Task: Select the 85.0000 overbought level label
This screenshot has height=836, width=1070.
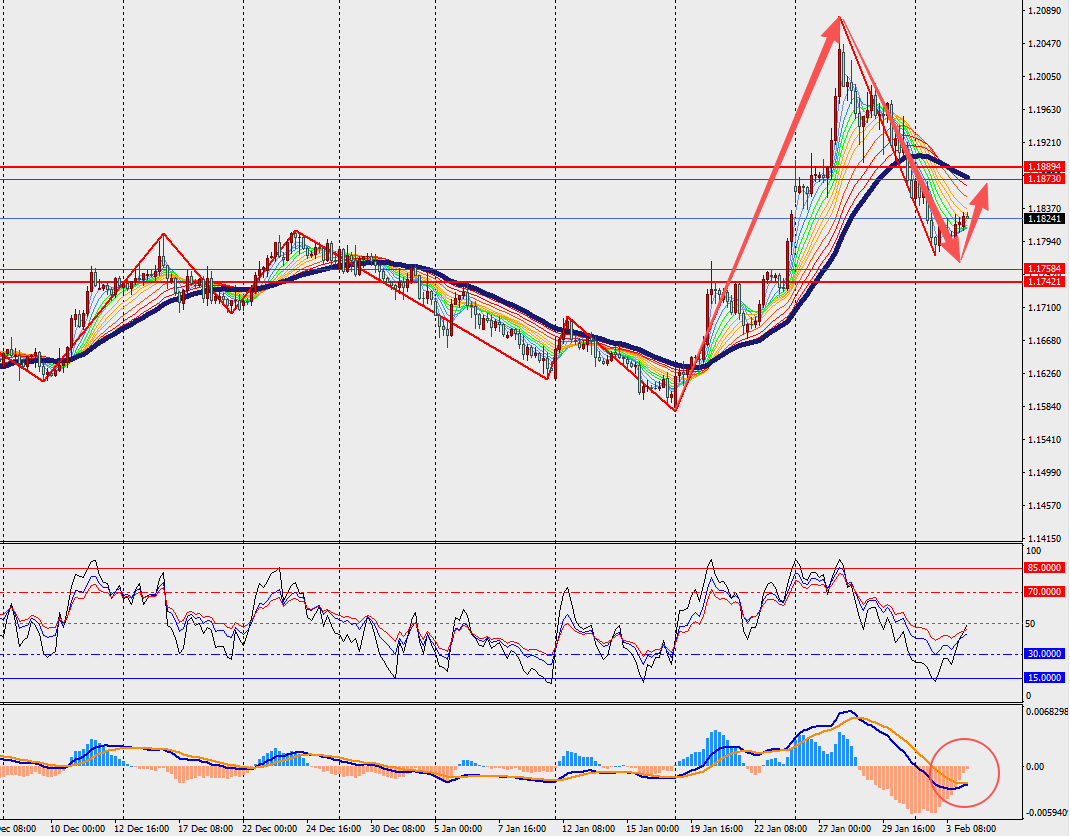Action: point(1043,568)
